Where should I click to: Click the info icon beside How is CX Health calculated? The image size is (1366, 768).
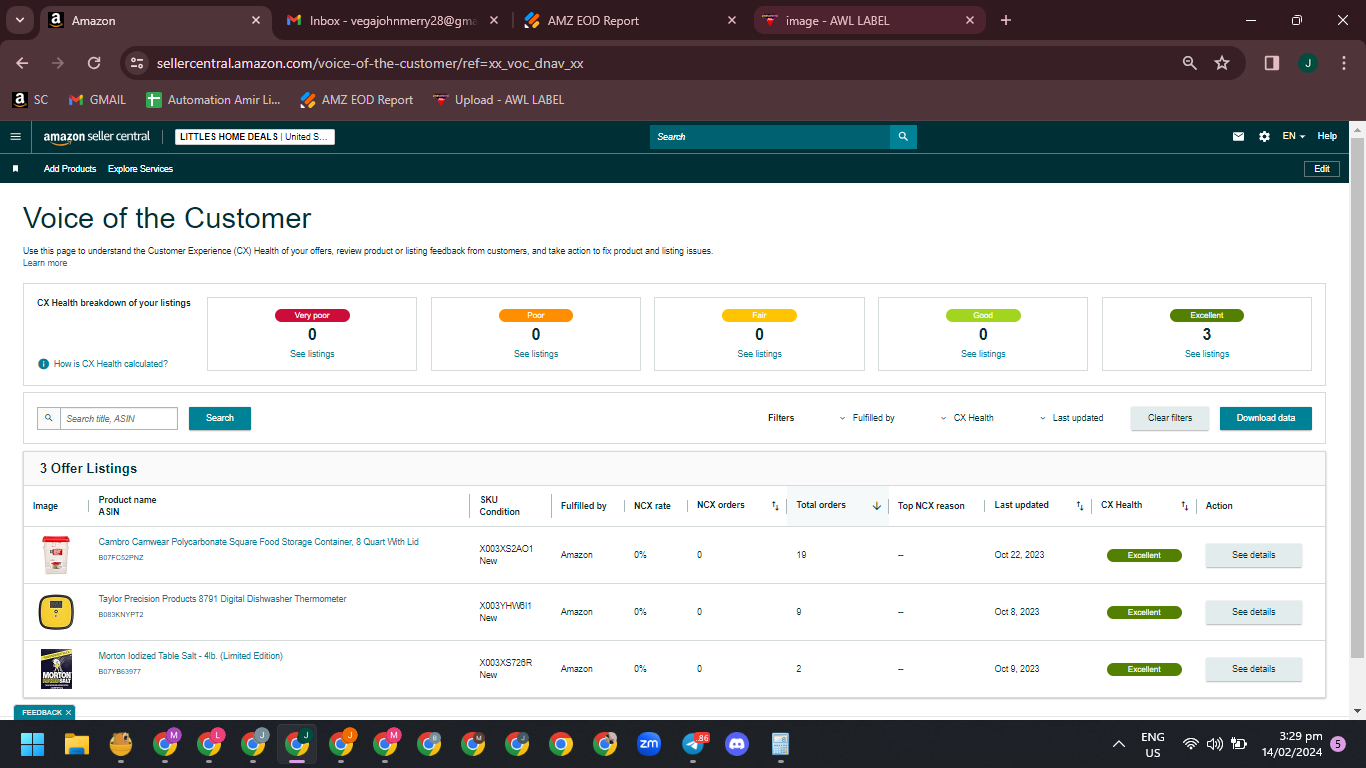[43, 364]
